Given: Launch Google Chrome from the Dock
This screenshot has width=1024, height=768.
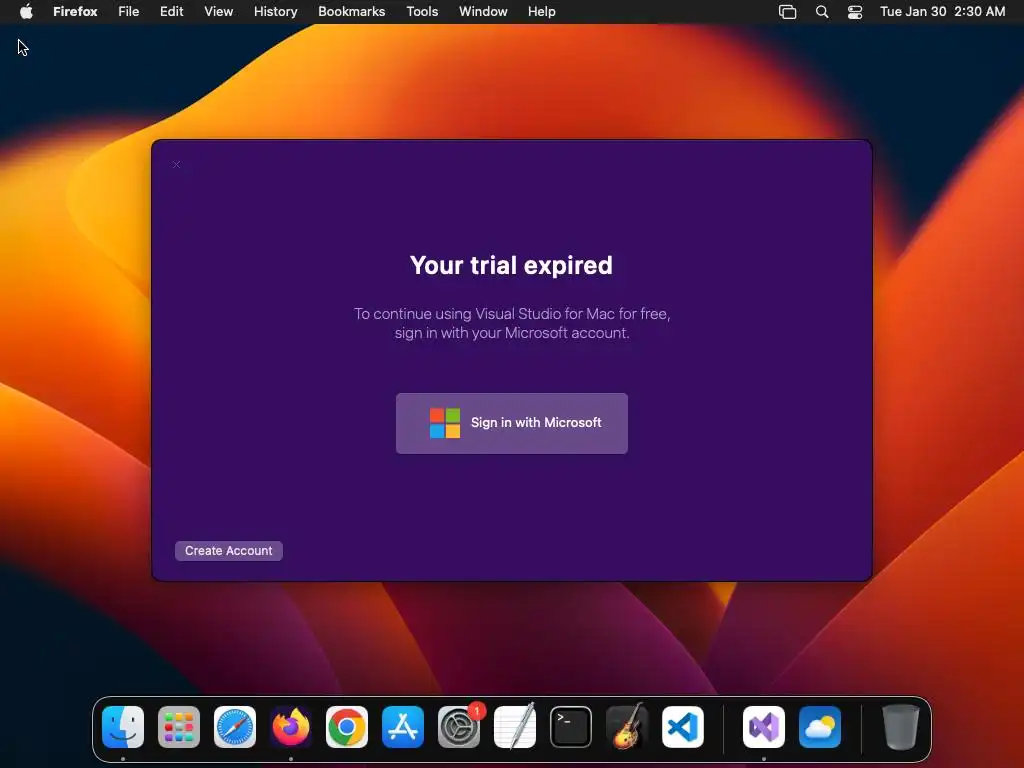Looking at the screenshot, I should (x=347, y=727).
